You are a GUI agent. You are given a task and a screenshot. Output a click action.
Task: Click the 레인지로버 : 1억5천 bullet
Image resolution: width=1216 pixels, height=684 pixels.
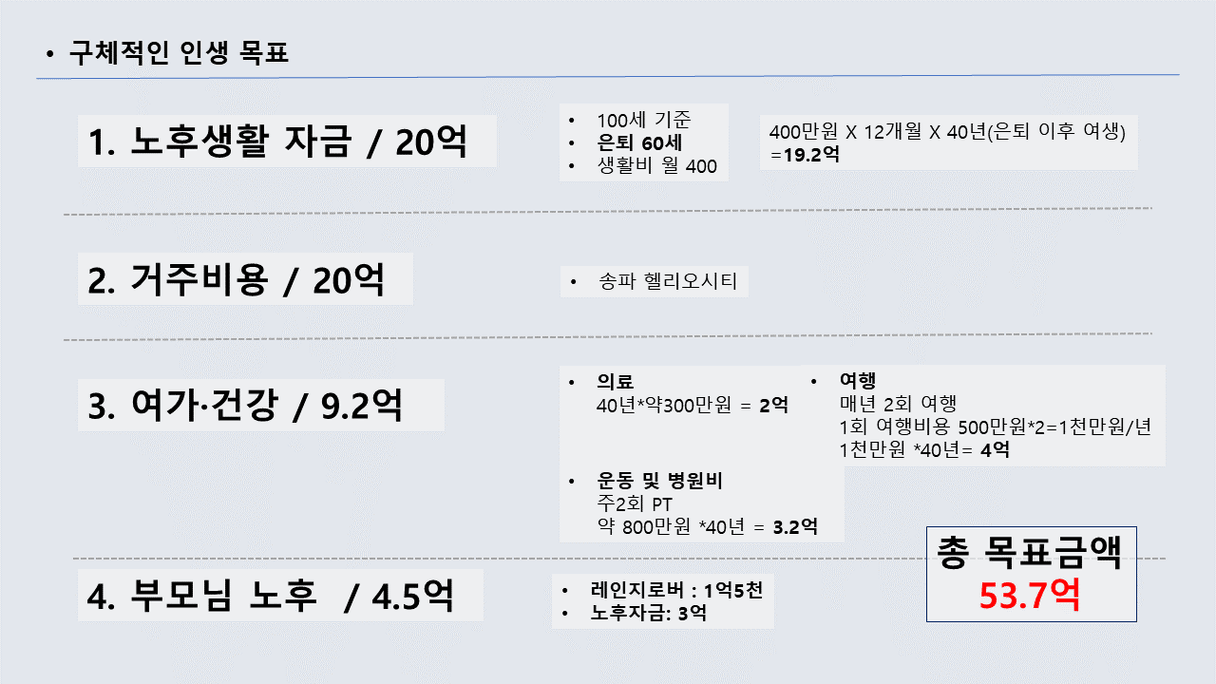pyautogui.click(x=676, y=590)
